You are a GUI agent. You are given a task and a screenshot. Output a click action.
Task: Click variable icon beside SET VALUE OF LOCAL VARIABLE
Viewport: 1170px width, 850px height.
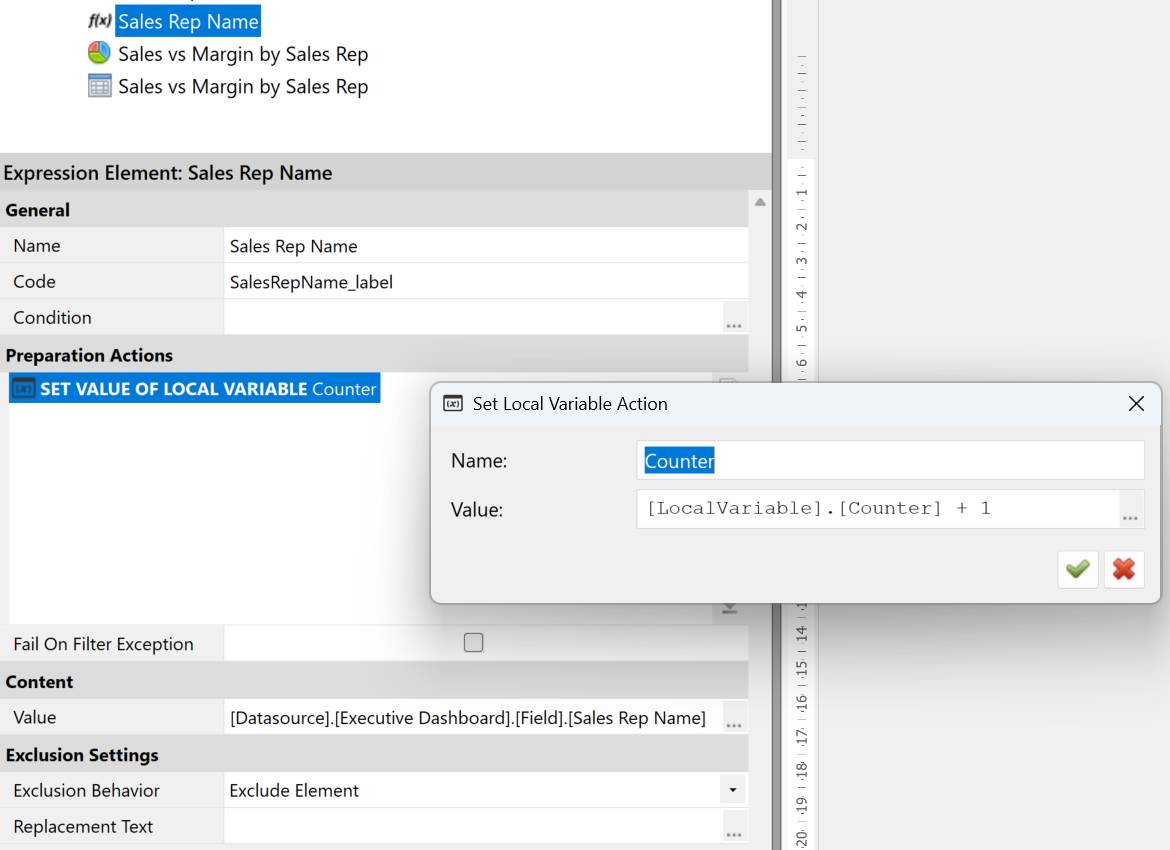(23, 389)
